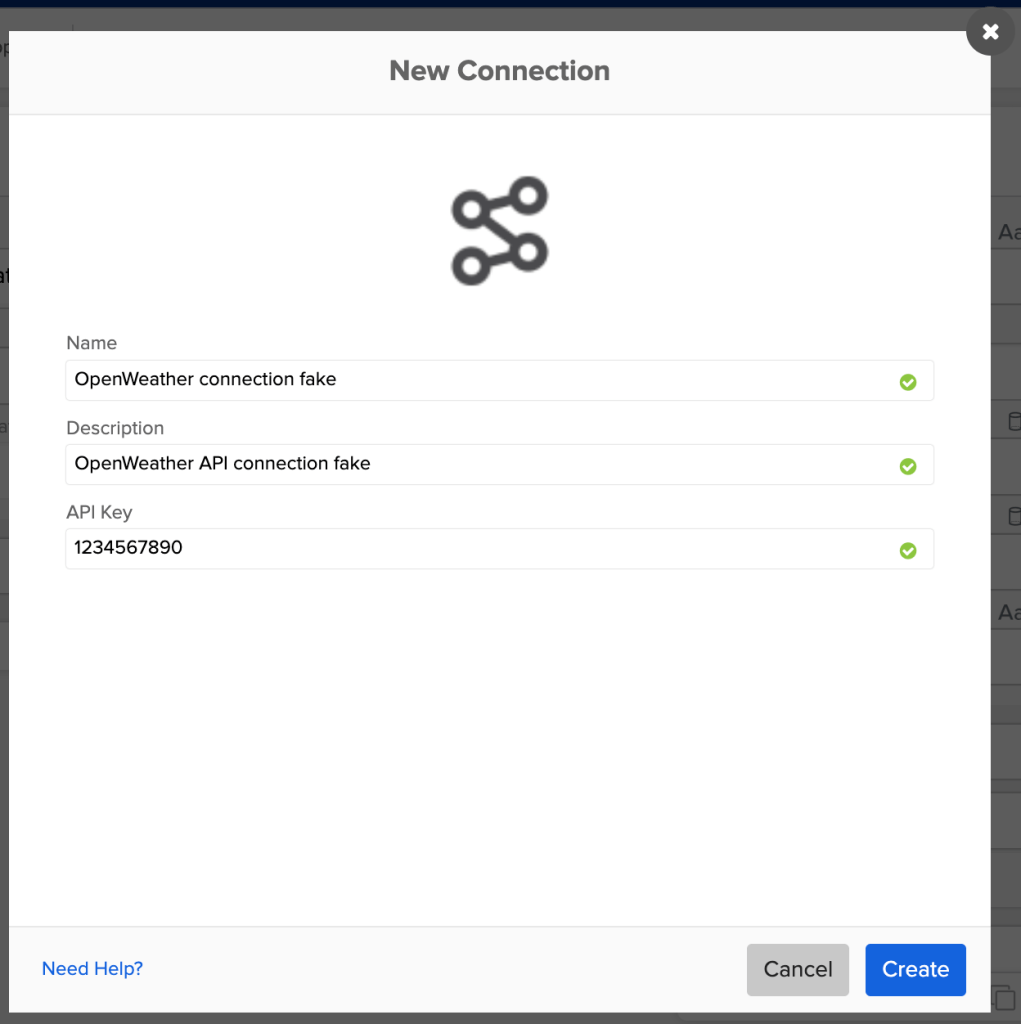Click the upper database cylinder icon behind dialog
The image size is (1021, 1024).
1013,421
